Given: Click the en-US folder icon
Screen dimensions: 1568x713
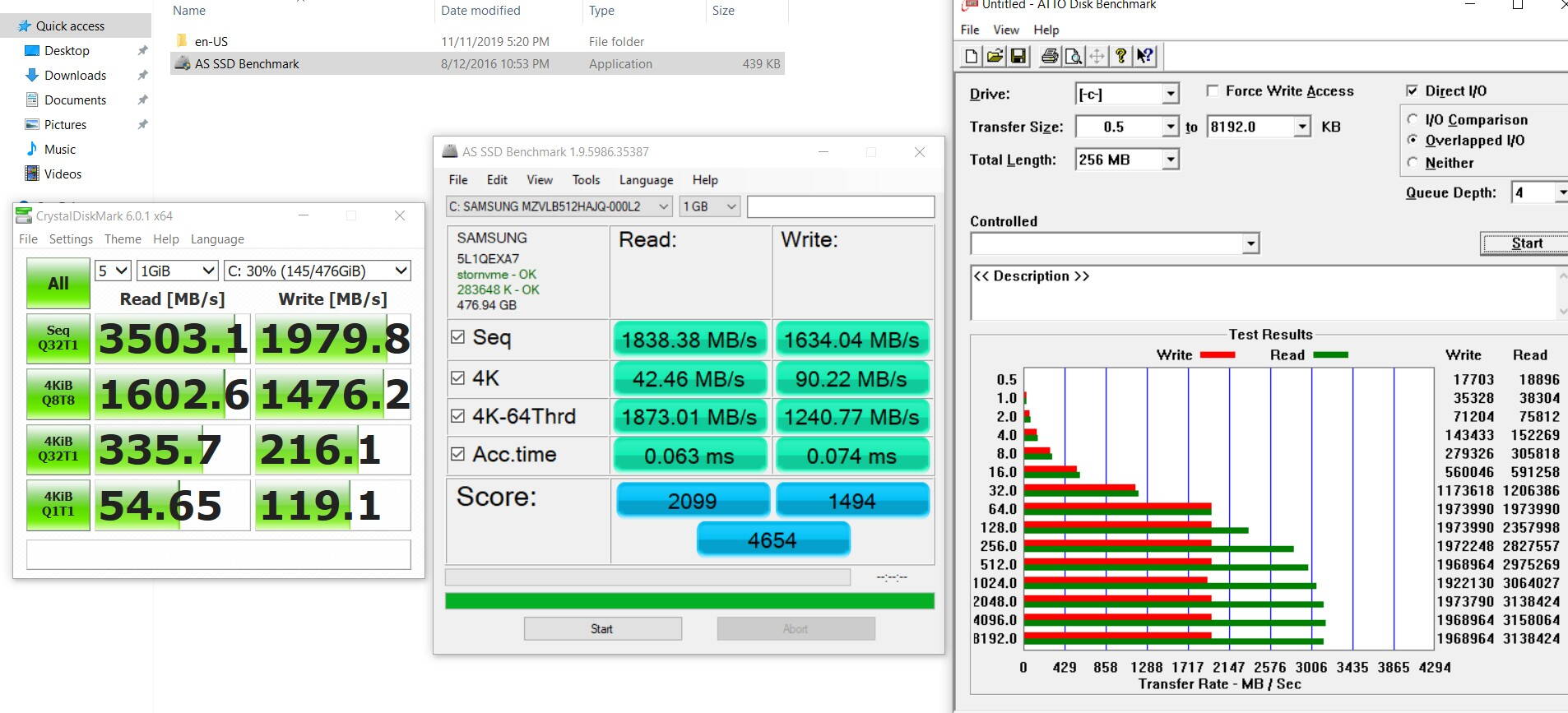Looking at the screenshot, I should (x=182, y=41).
